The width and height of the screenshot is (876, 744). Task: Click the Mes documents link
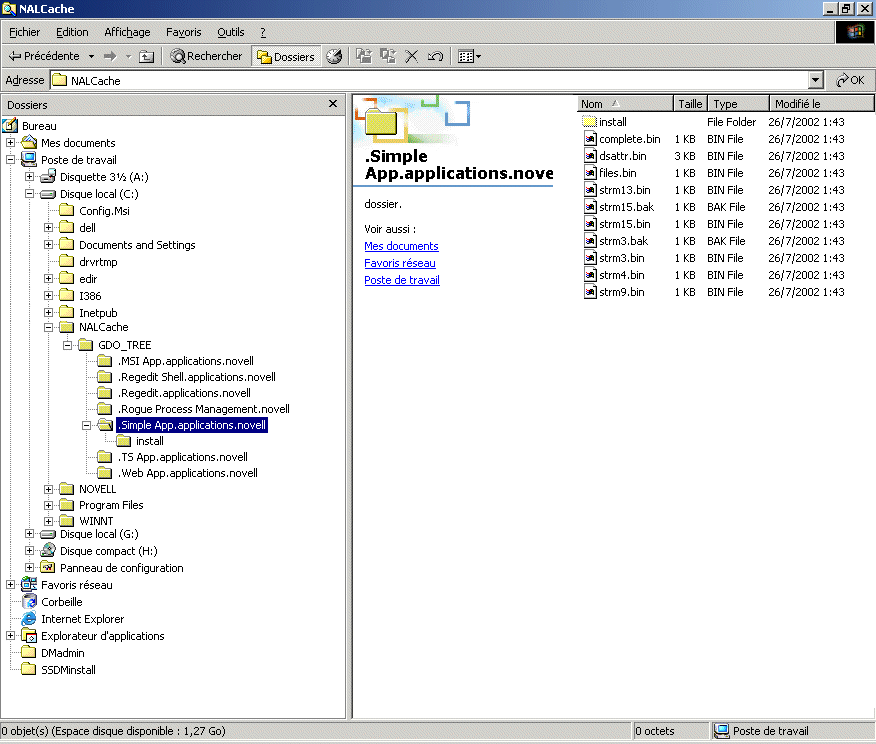pos(401,246)
